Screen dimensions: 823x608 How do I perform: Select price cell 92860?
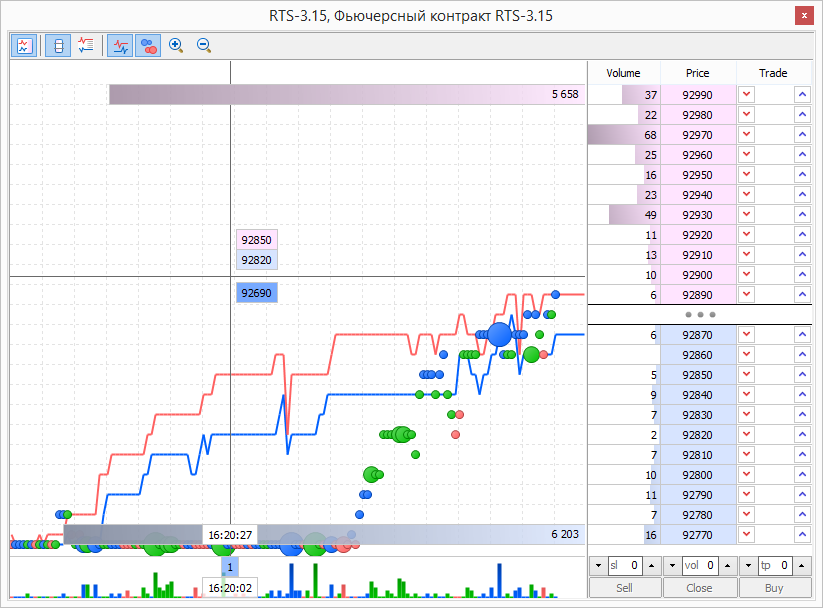[x=698, y=355]
